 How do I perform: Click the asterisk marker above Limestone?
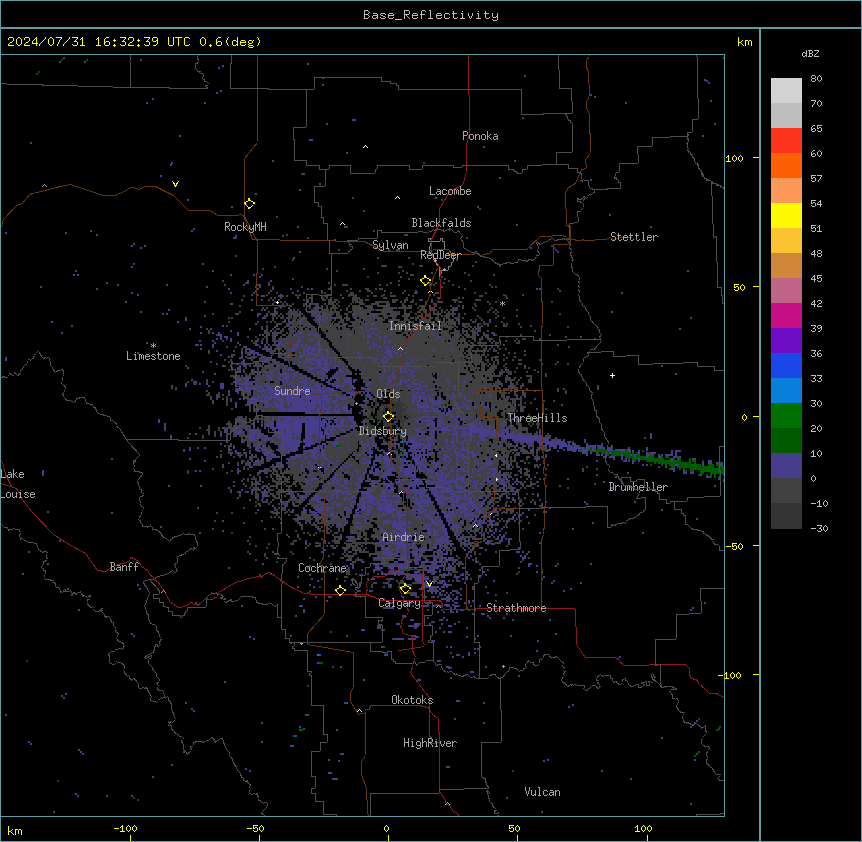[153, 346]
